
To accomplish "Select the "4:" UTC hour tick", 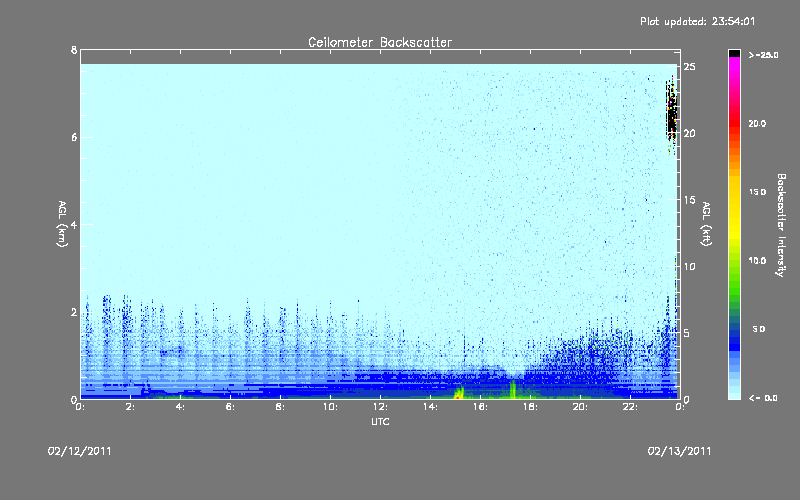I will [180, 407].
